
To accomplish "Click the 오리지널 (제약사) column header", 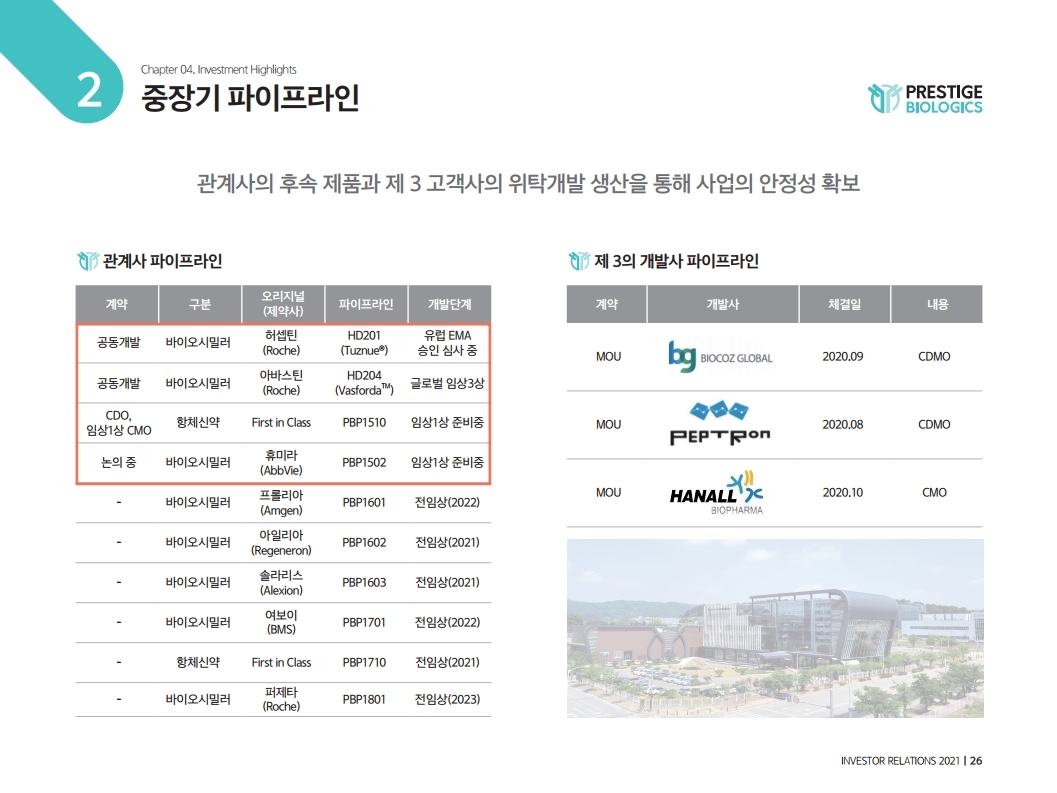I will click(x=282, y=304).
